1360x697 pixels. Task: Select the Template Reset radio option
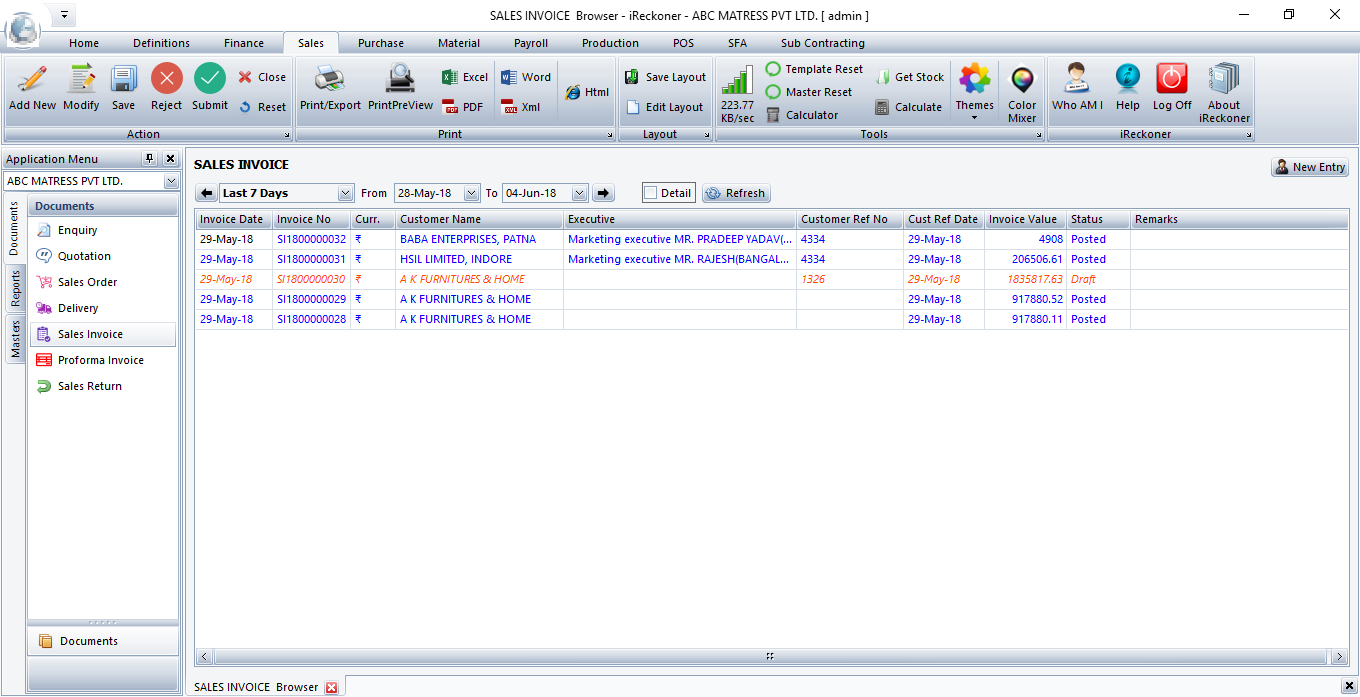pos(773,69)
